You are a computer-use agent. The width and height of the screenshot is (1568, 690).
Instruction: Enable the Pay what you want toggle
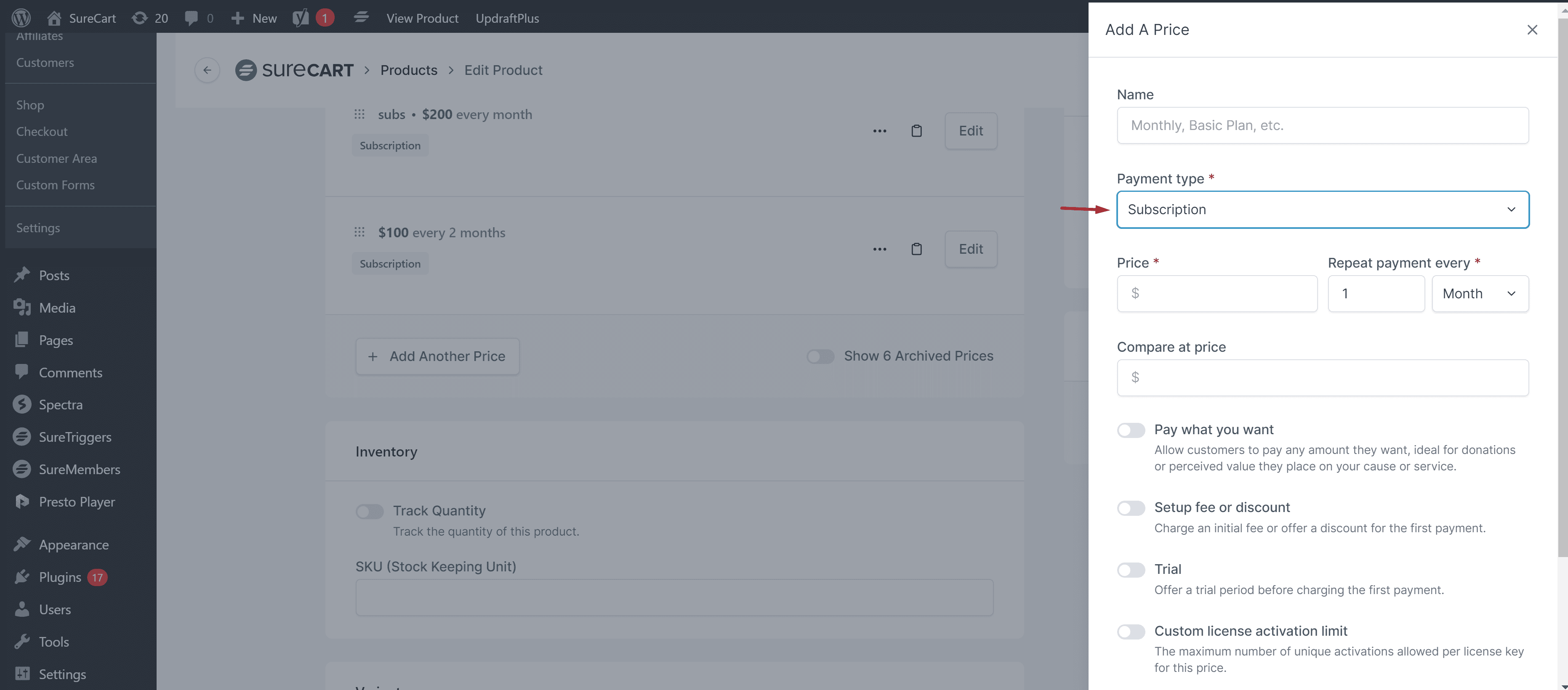1130,430
